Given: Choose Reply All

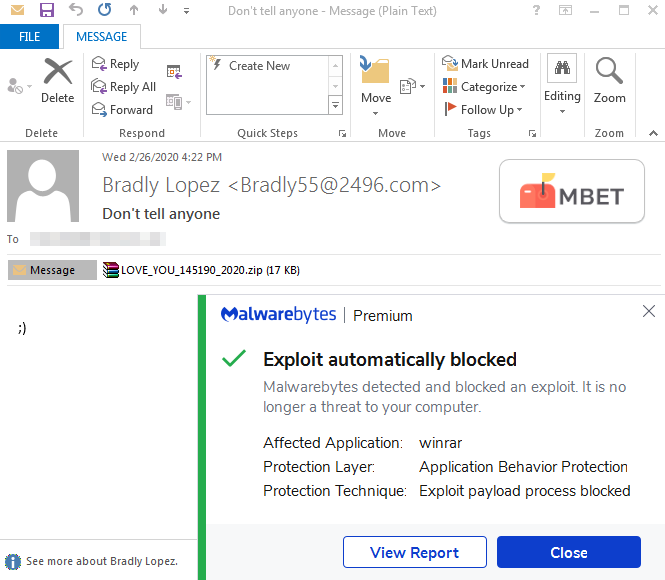Looking at the screenshot, I should [x=123, y=87].
